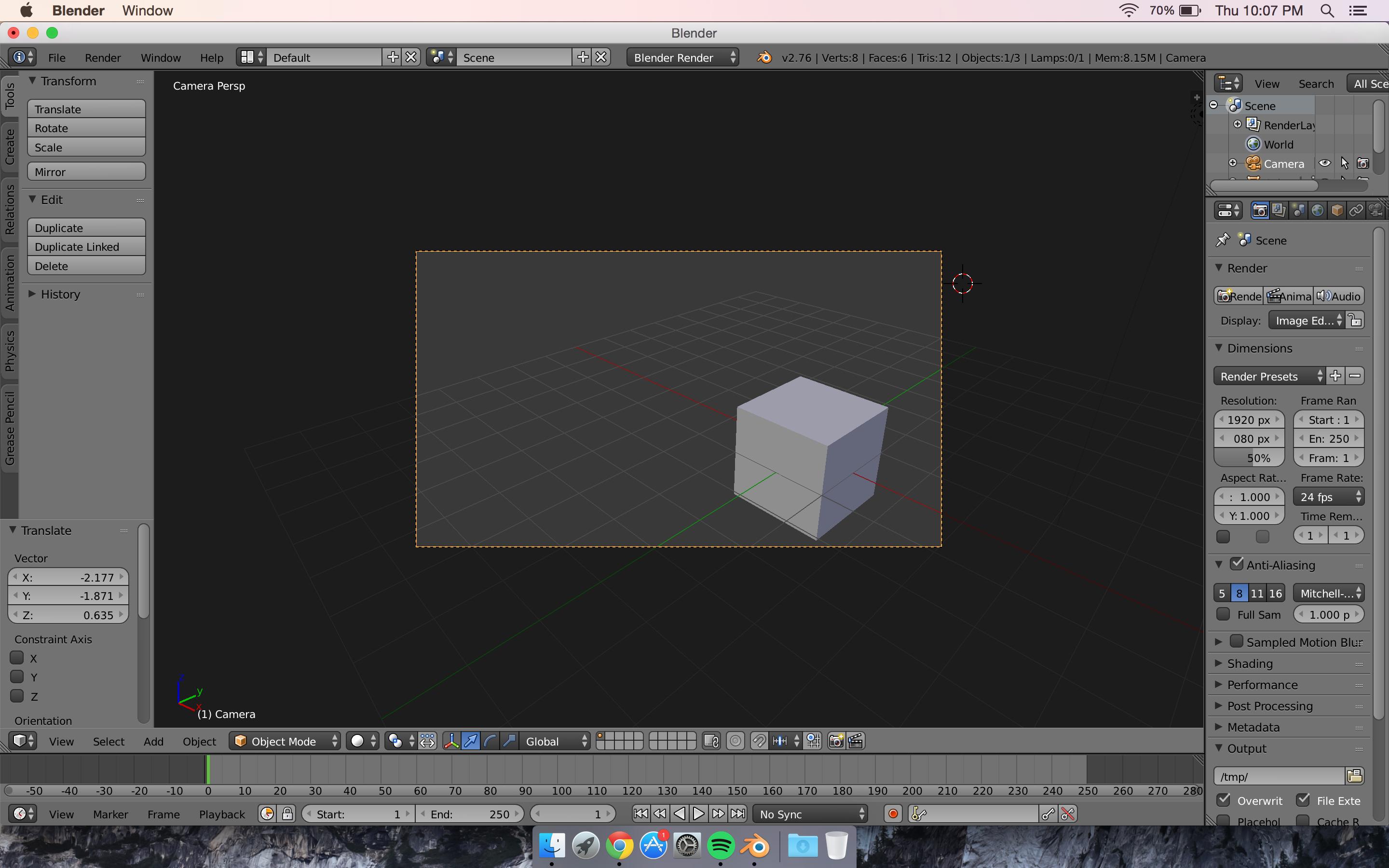The image size is (1389, 868).
Task: Open the Object Mode dropdown
Action: 285,741
